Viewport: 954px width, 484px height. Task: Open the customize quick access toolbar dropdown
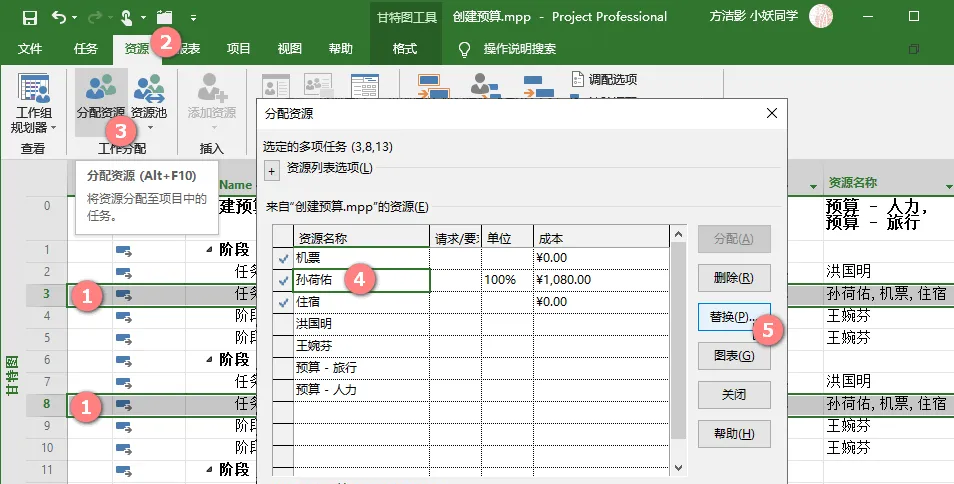tap(193, 18)
